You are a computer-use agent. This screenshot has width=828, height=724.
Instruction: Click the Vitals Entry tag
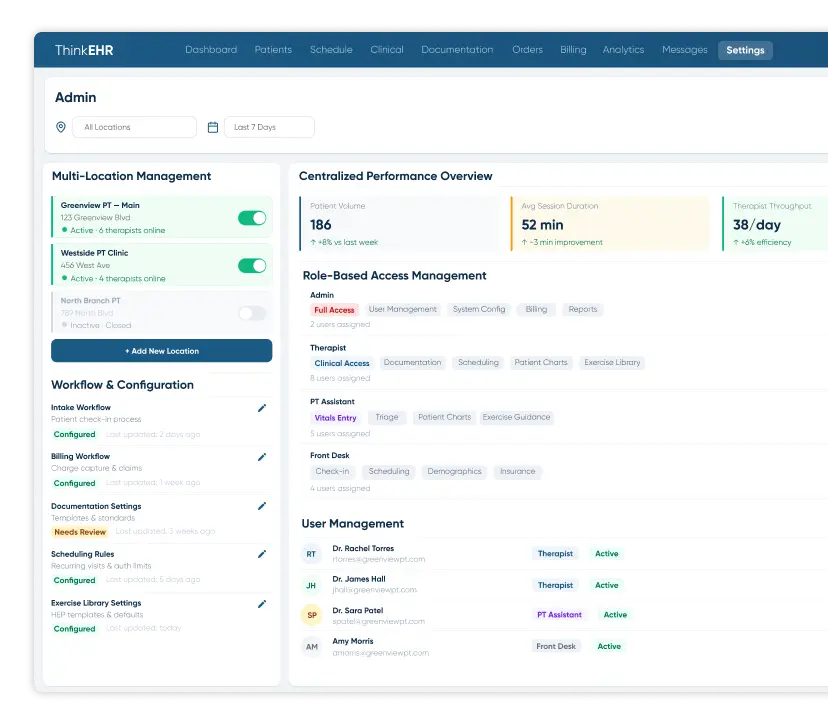coord(335,418)
